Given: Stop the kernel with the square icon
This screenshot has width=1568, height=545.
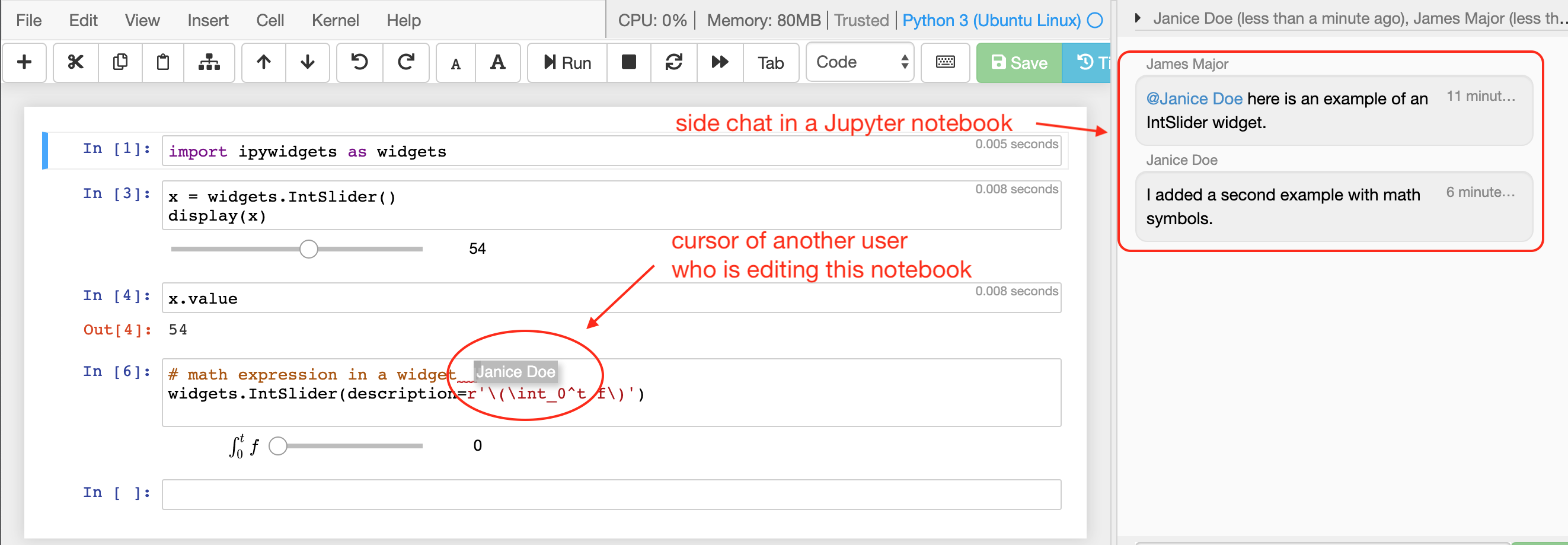Looking at the screenshot, I should pos(628,62).
